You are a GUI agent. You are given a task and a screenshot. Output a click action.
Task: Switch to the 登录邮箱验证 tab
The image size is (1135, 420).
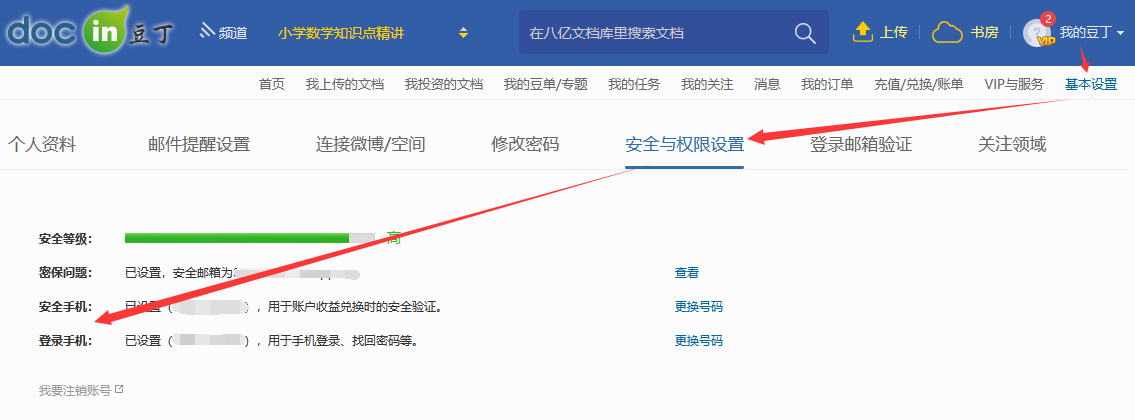pos(861,145)
